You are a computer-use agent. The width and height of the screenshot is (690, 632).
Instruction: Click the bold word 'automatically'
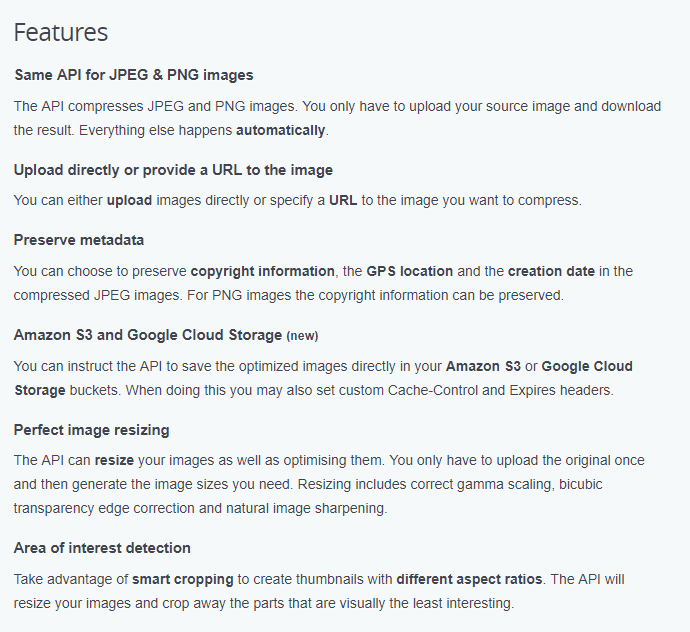tap(281, 131)
